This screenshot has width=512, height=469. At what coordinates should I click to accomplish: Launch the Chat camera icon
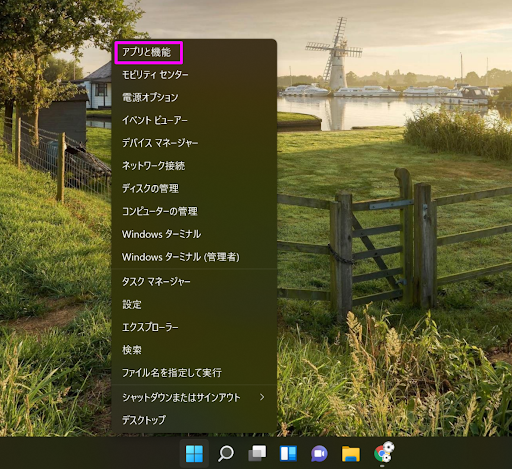[319, 454]
